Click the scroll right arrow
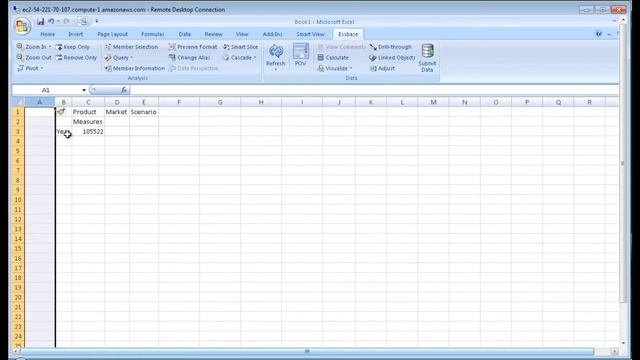The height and width of the screenshot is (360, 640). coord(614,351)
